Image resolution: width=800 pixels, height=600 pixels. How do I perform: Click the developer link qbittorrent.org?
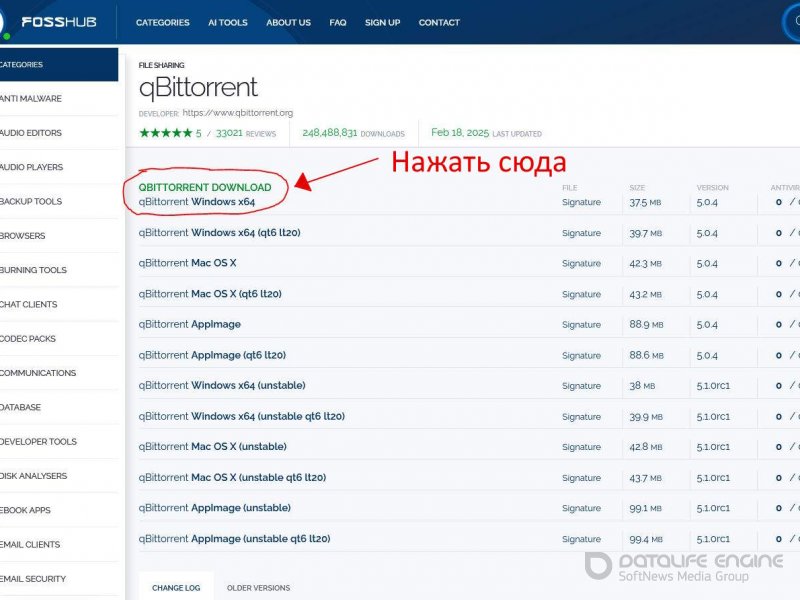pyautogui.click(x=238, y=113)
